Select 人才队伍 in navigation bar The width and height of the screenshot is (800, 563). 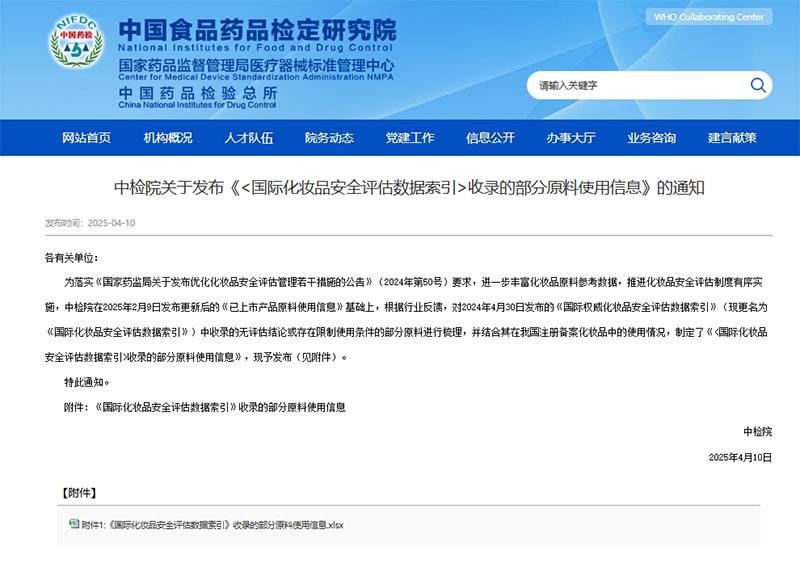point(248,138)
